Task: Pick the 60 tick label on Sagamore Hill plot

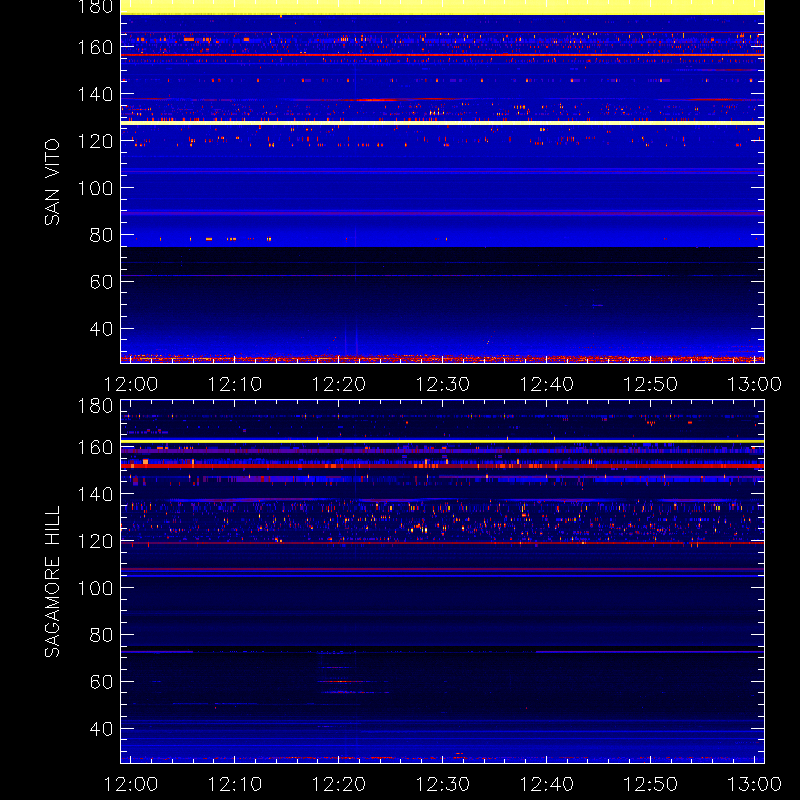Action: pos(101,682)
